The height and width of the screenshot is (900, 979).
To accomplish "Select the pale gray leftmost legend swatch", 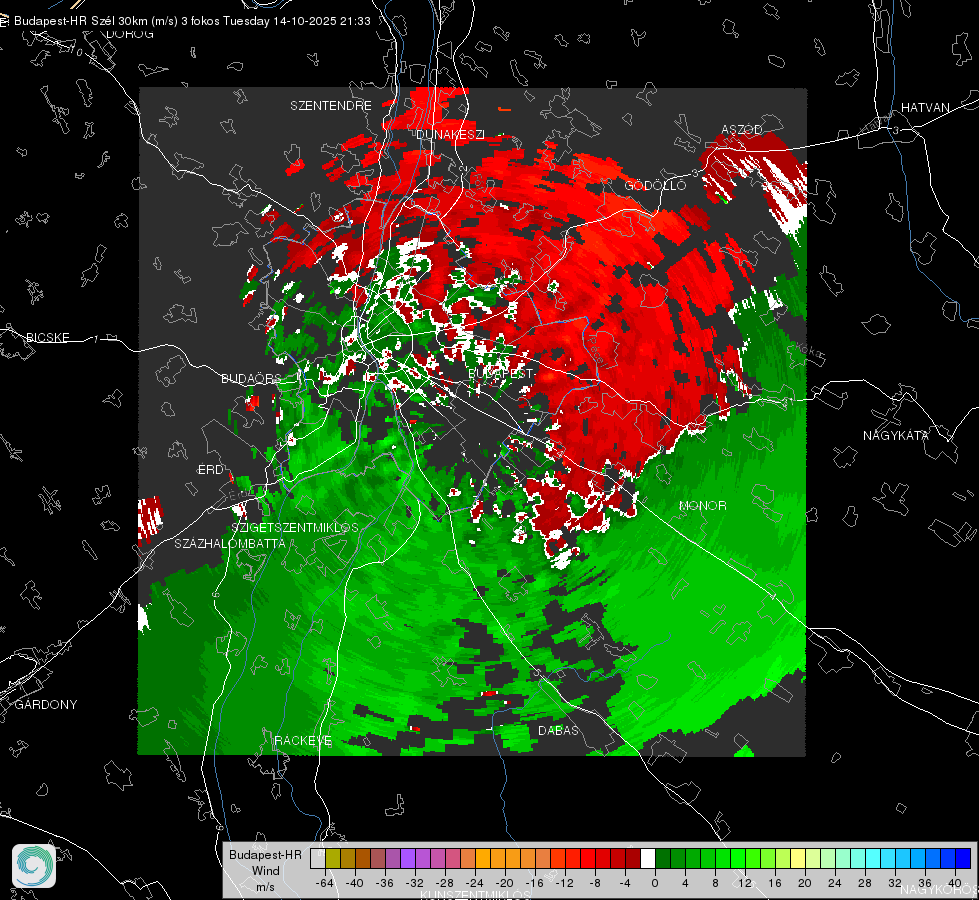I will coord(318,858).
